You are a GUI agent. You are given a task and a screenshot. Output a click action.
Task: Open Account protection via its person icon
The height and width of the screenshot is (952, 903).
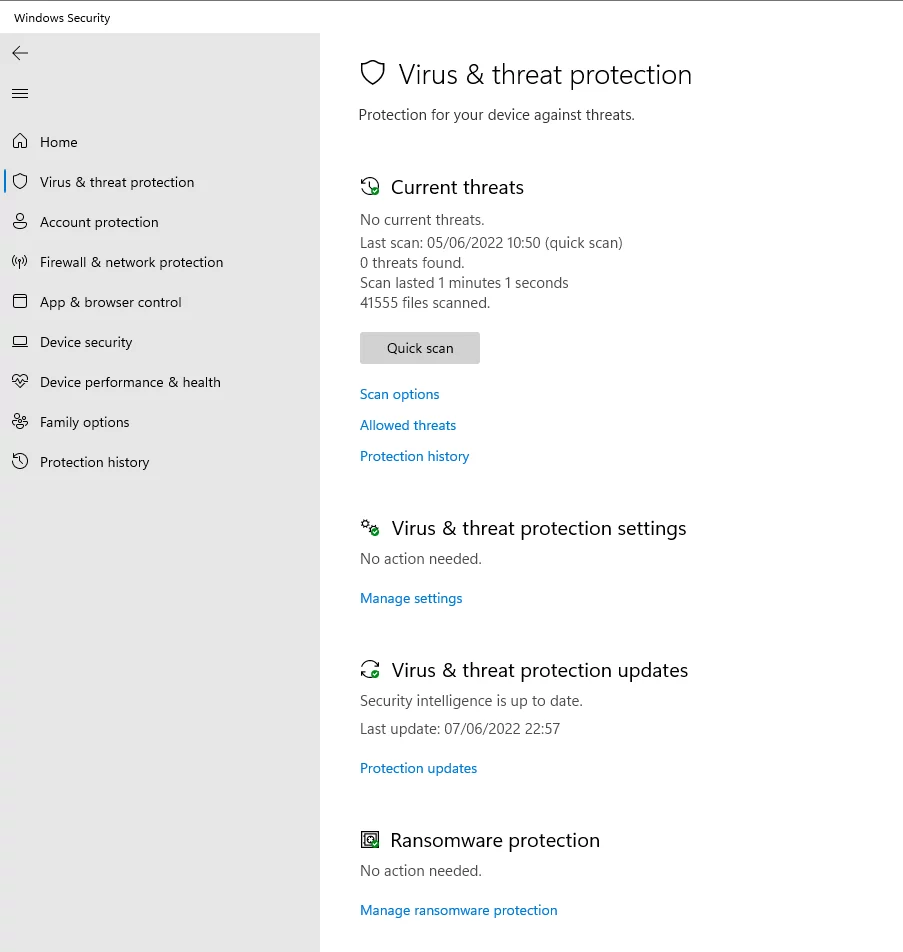click(x=20, y=222)
